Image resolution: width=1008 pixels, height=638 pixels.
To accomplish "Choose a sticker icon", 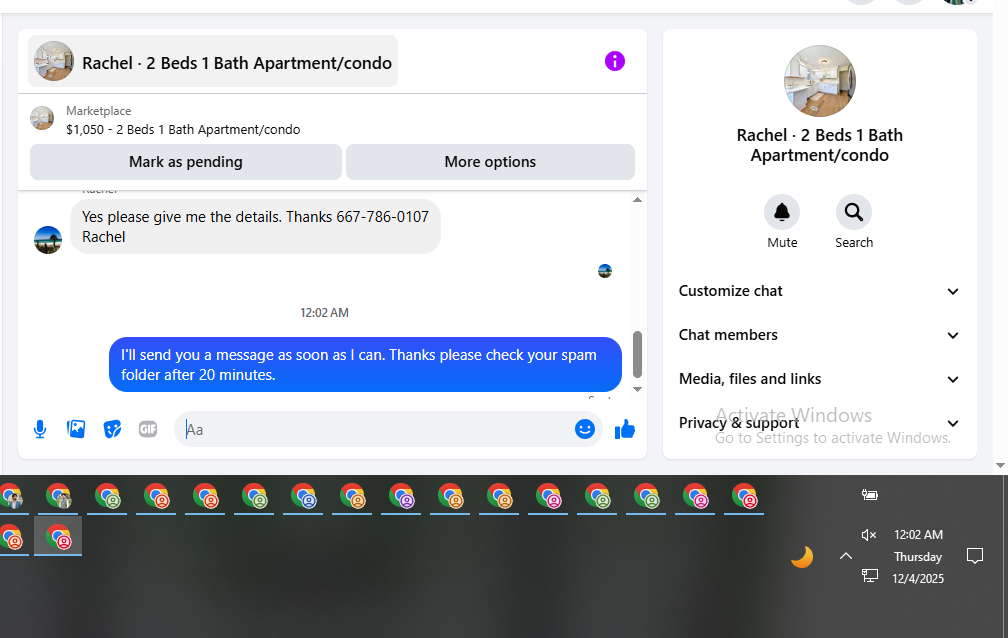I will tap(112, 429).
